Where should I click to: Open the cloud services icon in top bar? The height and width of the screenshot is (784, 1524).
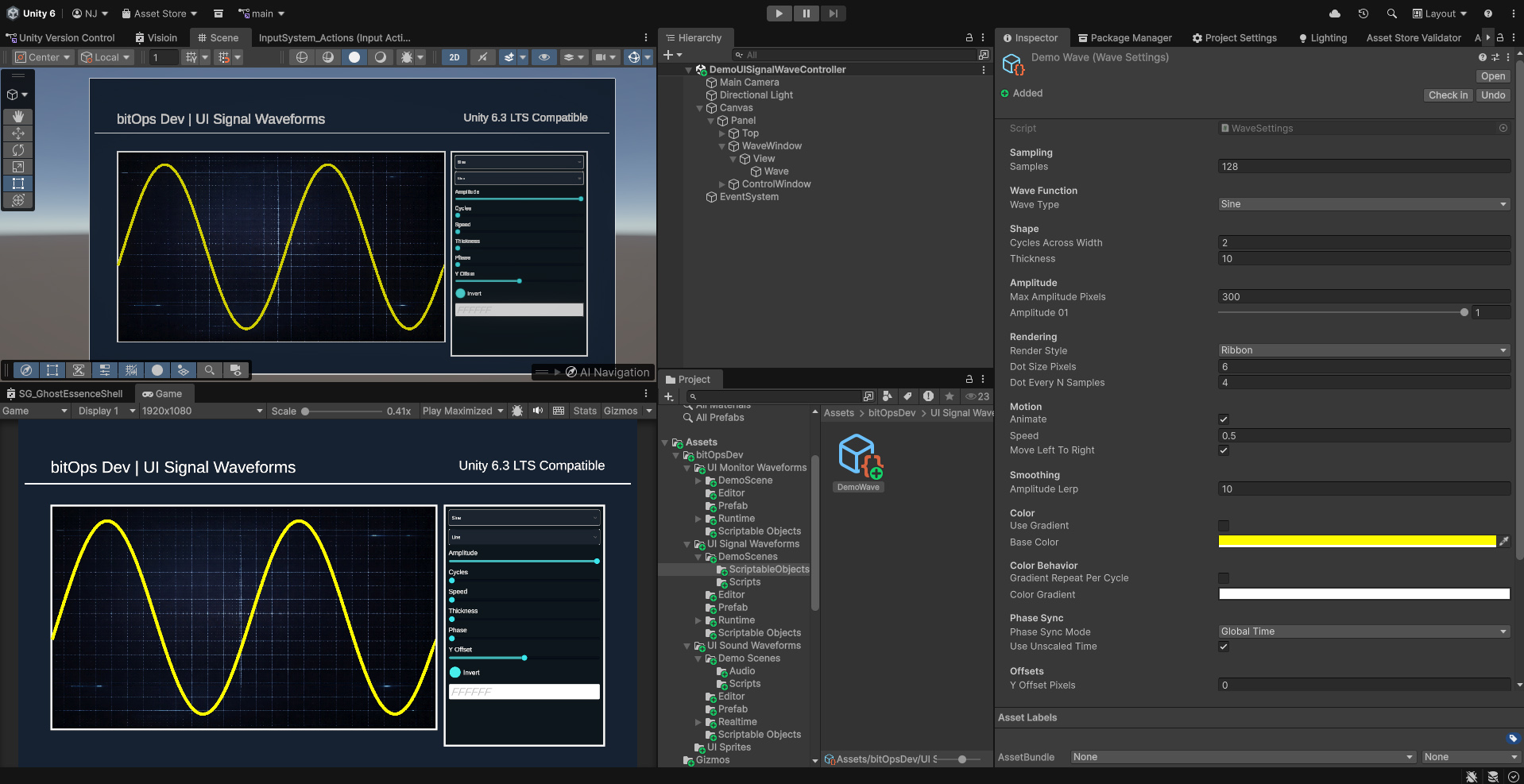(1335, 14)
